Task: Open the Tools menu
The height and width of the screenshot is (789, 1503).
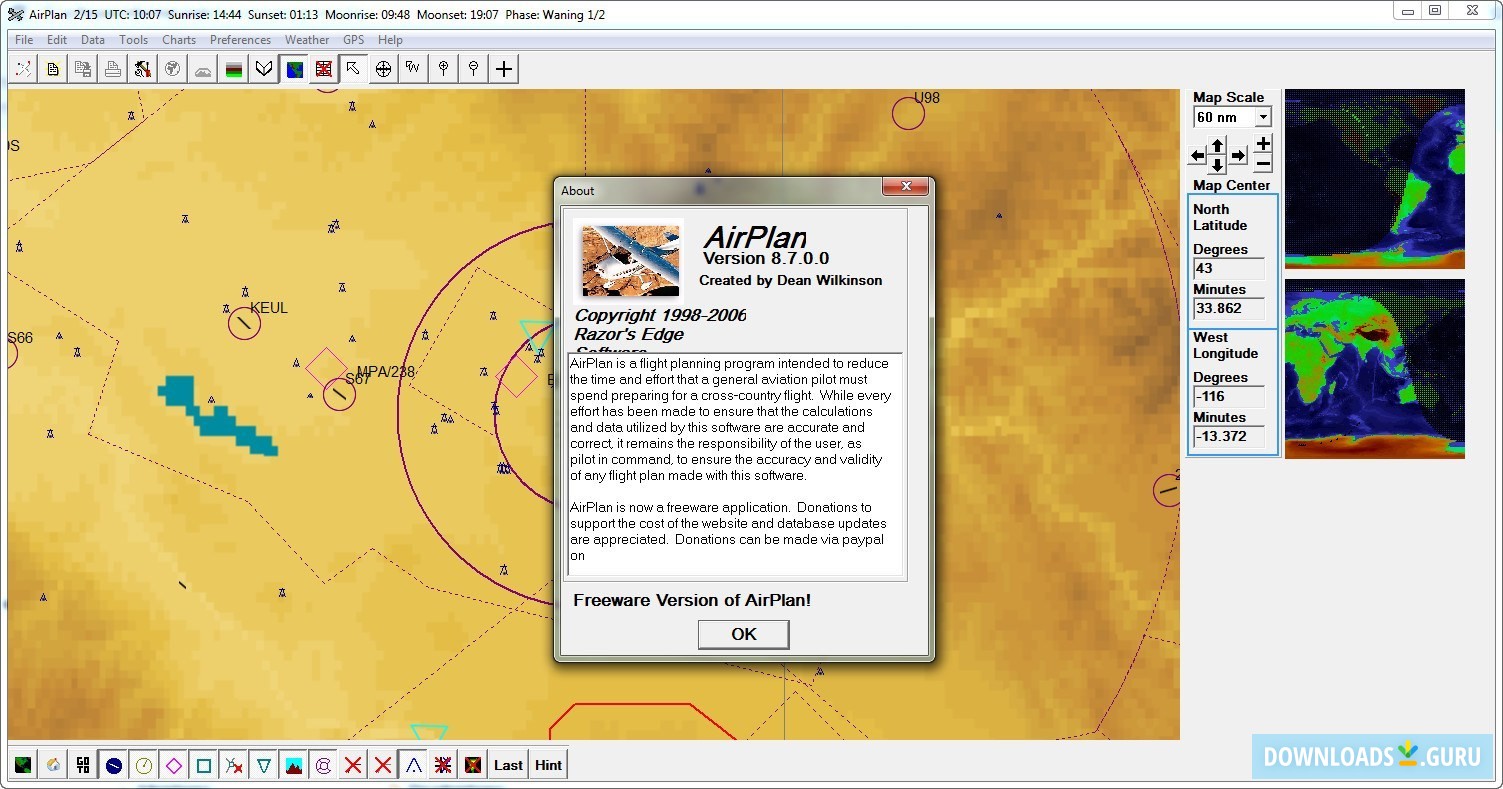Action: pyautogui.click(x=133, y=40)
